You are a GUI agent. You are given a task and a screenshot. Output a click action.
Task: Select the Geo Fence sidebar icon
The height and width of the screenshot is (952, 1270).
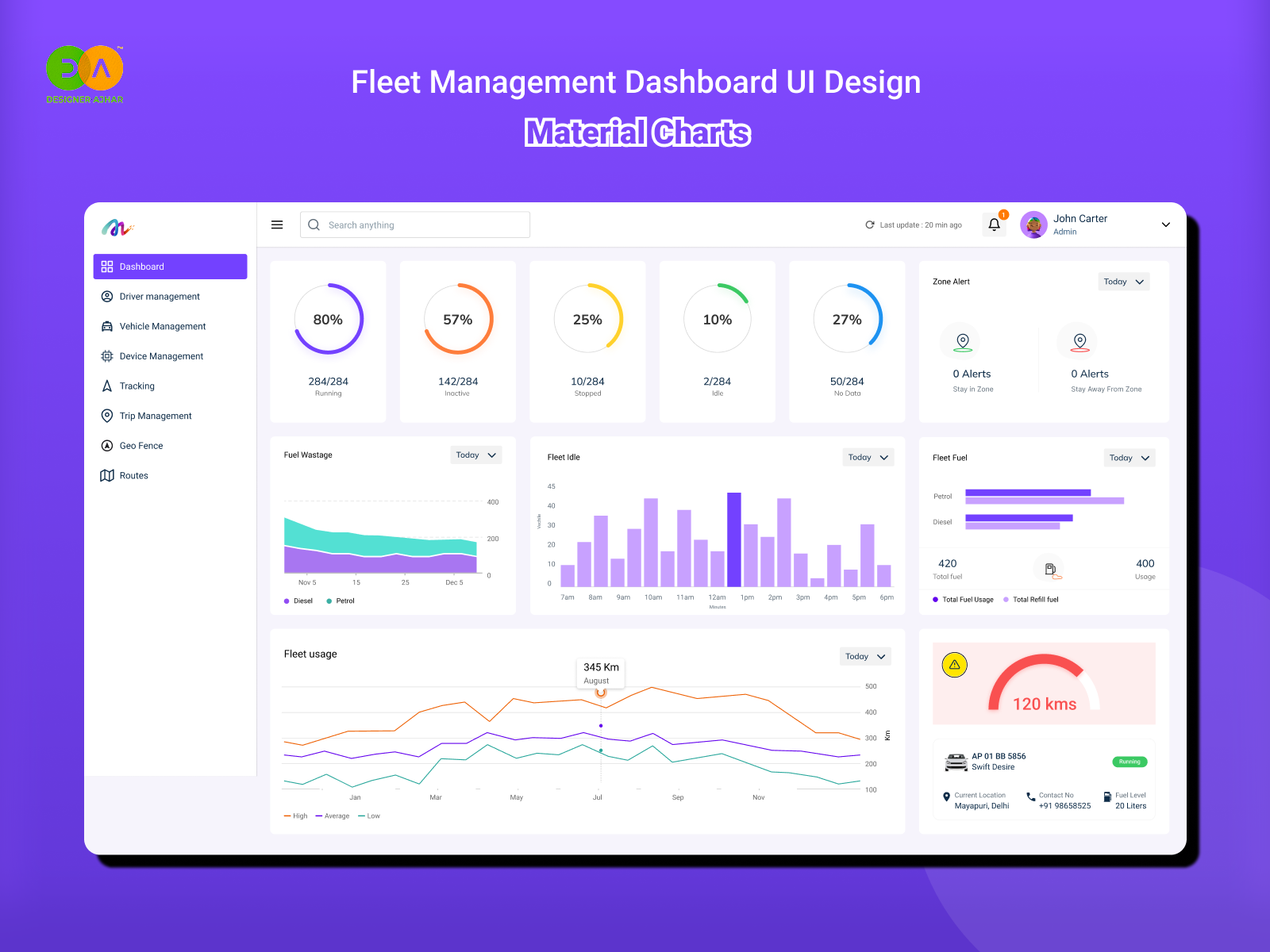tap(107, 446)
